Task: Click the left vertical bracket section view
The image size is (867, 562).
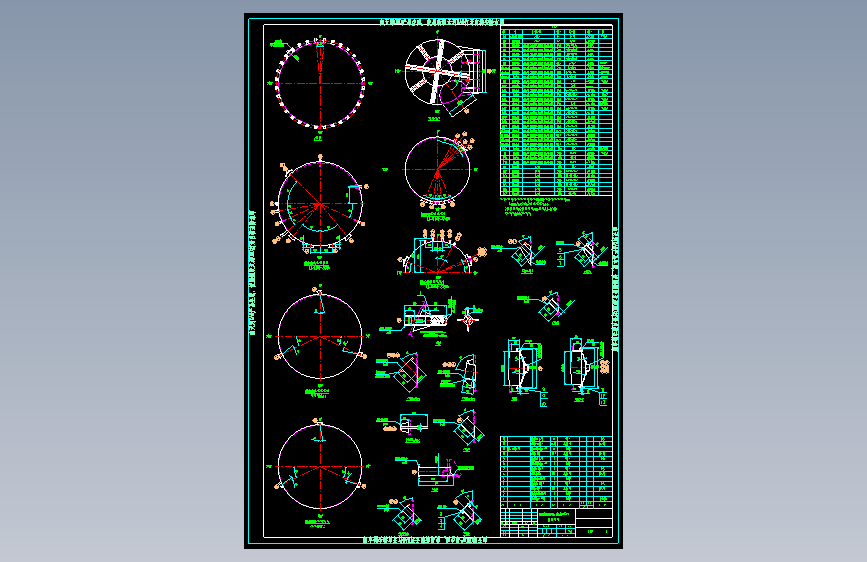Action: [x=523, y=367]
